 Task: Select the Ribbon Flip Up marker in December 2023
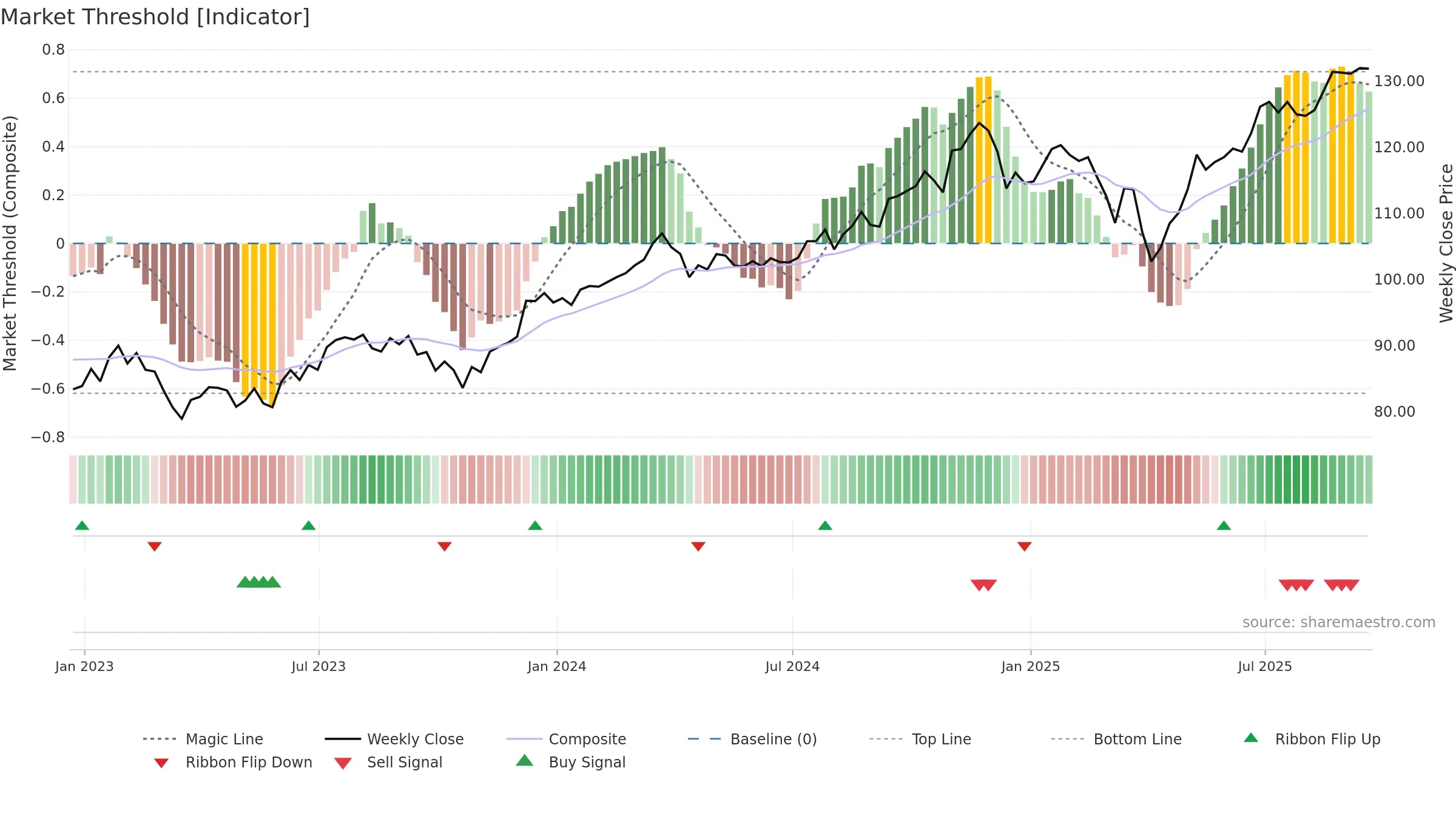pos(535,525)
